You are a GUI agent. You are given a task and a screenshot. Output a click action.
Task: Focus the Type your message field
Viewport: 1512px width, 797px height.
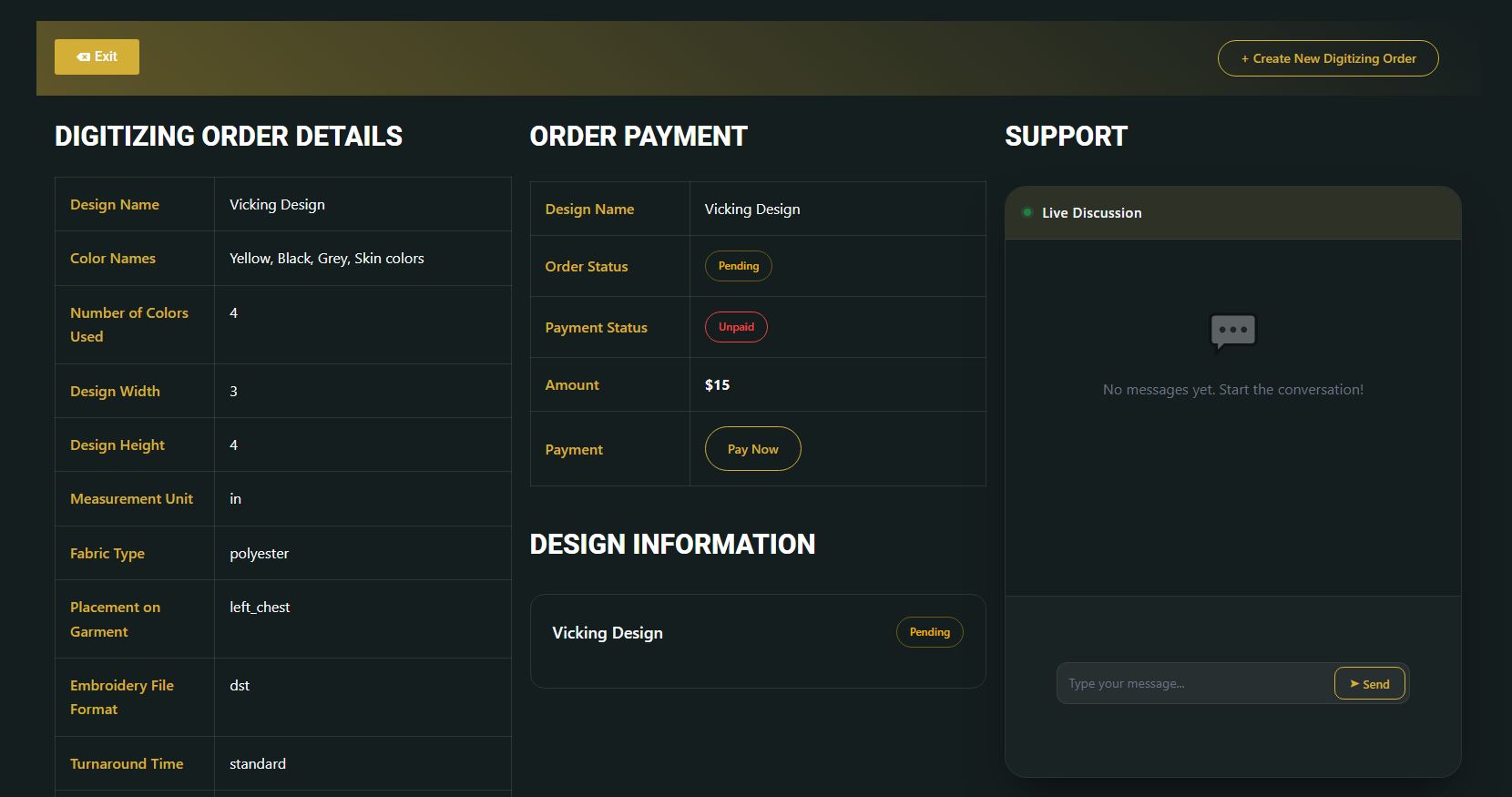[x=1194, y=684]
